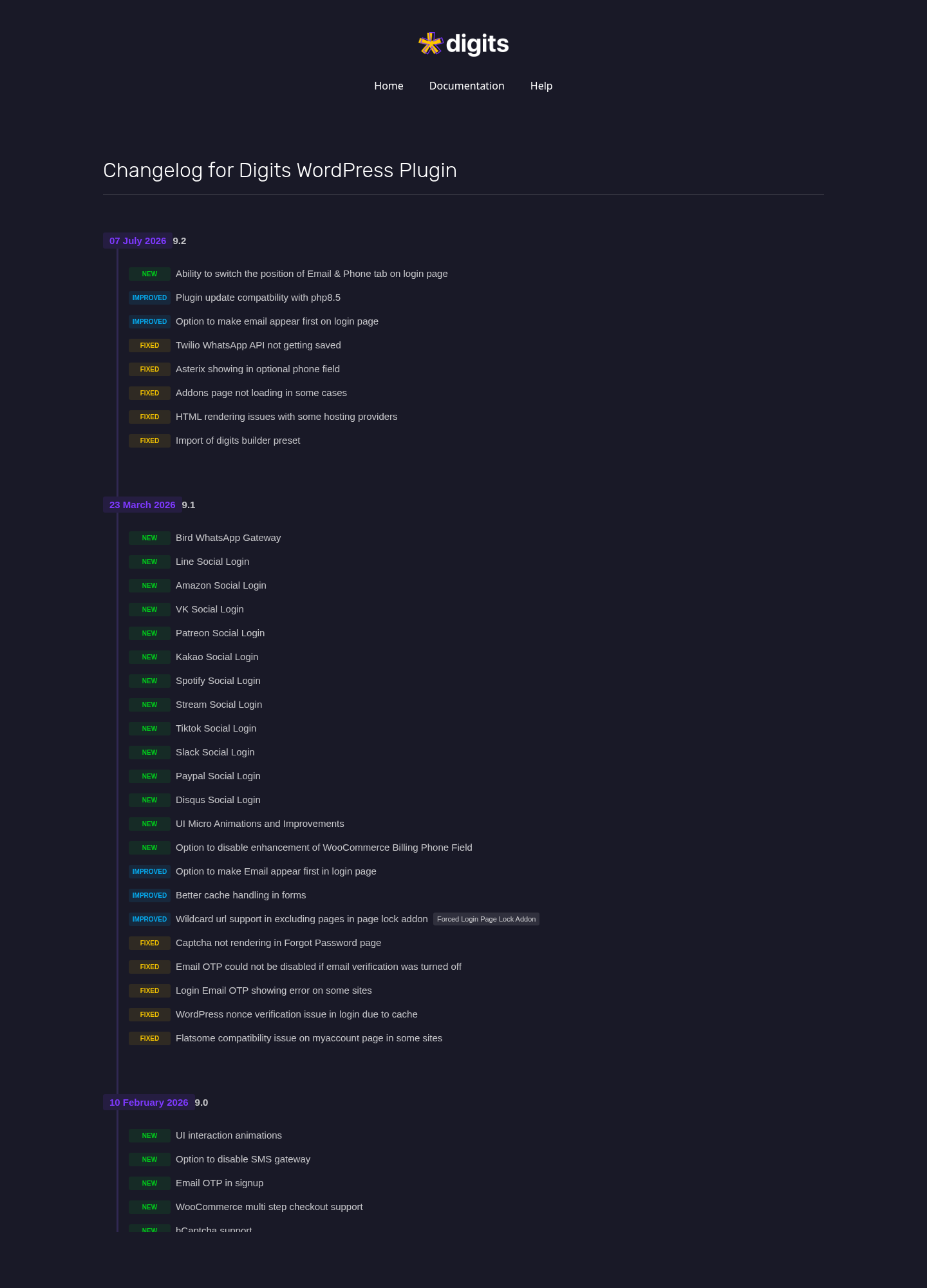Click the WooCommerce multi step checkout support entry
Screen dimensions: 927x1288
[269, 1207]
